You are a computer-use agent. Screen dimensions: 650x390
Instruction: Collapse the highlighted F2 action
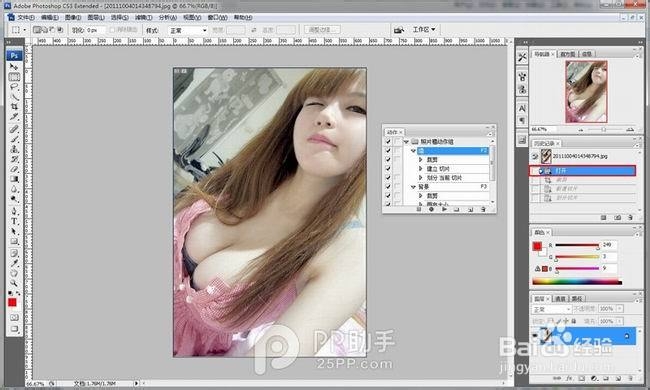click(x=413, y=151)
